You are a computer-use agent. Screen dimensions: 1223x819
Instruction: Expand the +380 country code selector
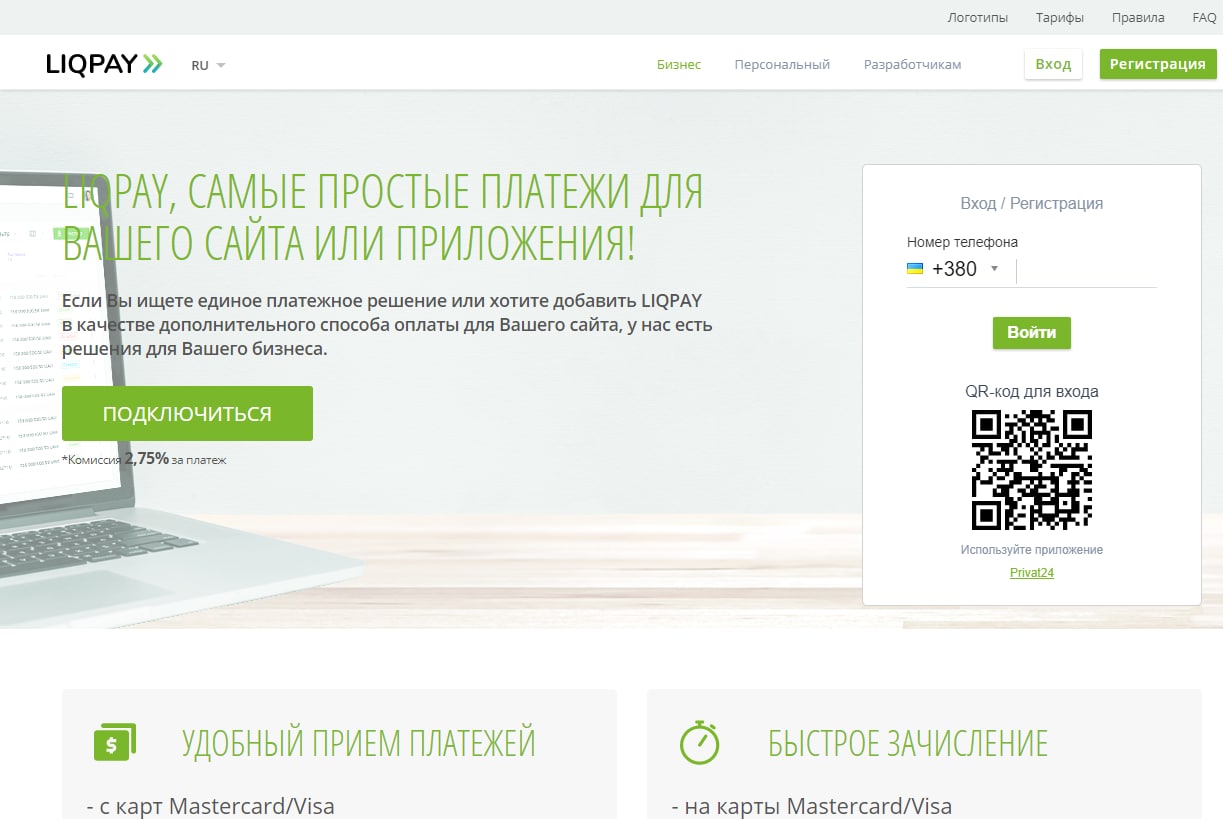point(964,269)
